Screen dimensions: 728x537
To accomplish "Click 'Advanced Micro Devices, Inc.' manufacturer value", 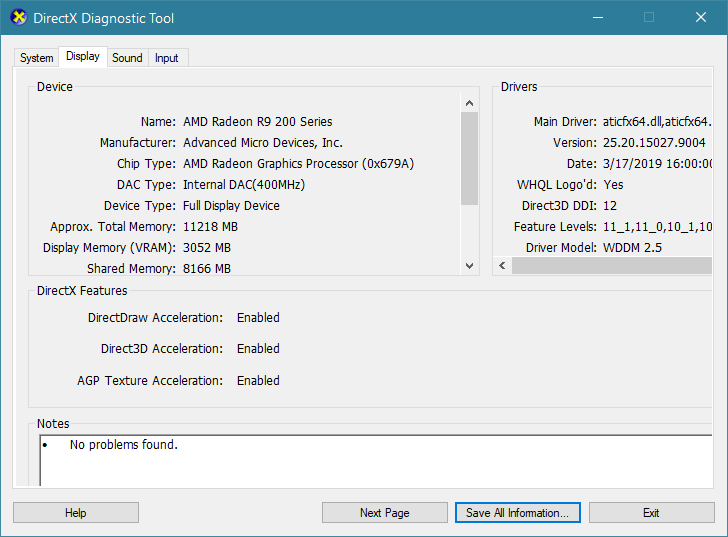I will click(x=263, y=142).
